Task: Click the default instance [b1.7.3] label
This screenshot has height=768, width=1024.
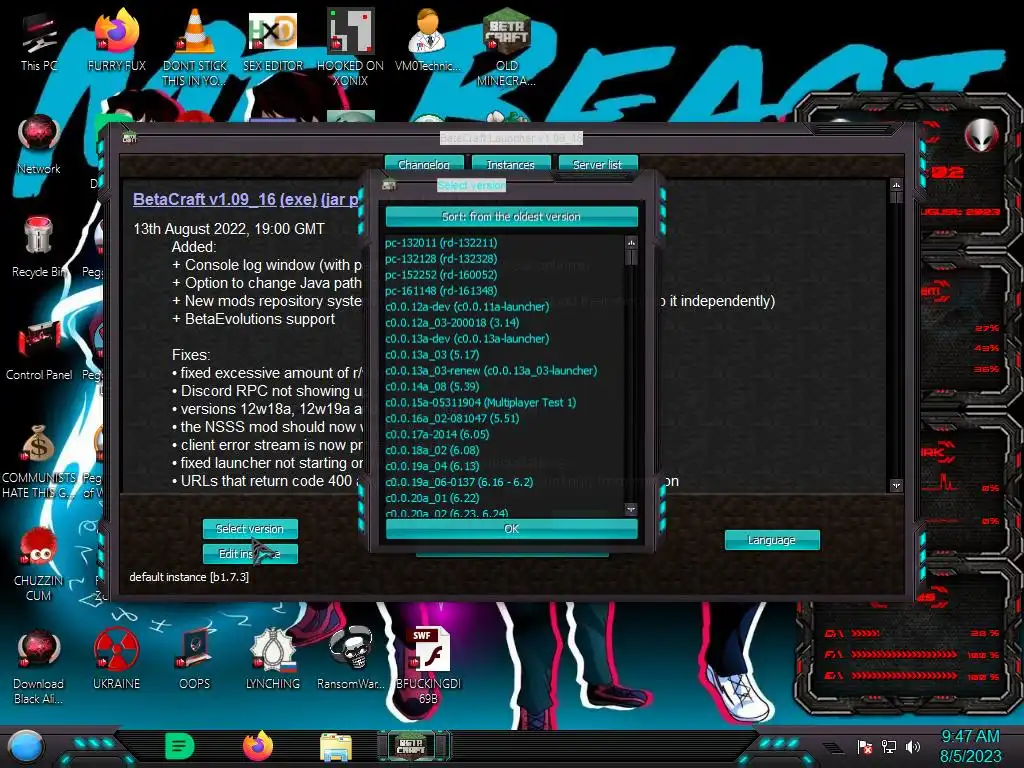Action: tap(189, 577)
